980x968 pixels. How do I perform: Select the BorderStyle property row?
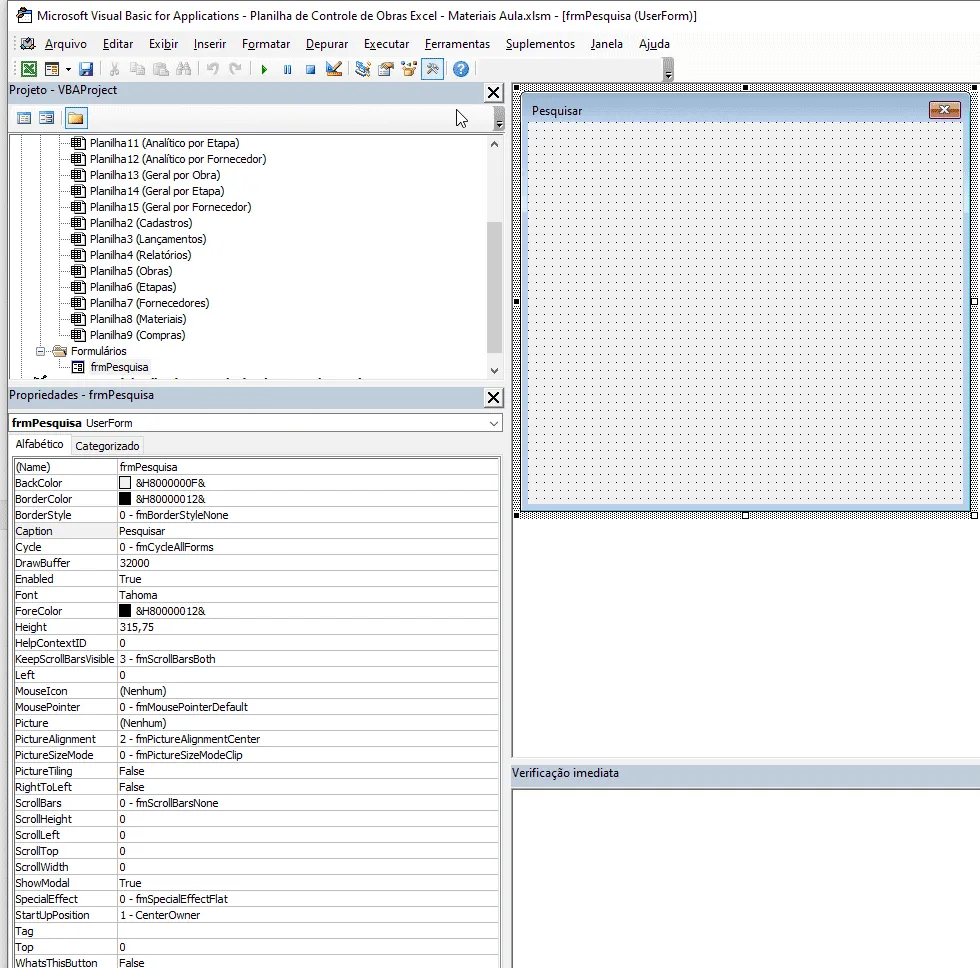click(256, 515)
